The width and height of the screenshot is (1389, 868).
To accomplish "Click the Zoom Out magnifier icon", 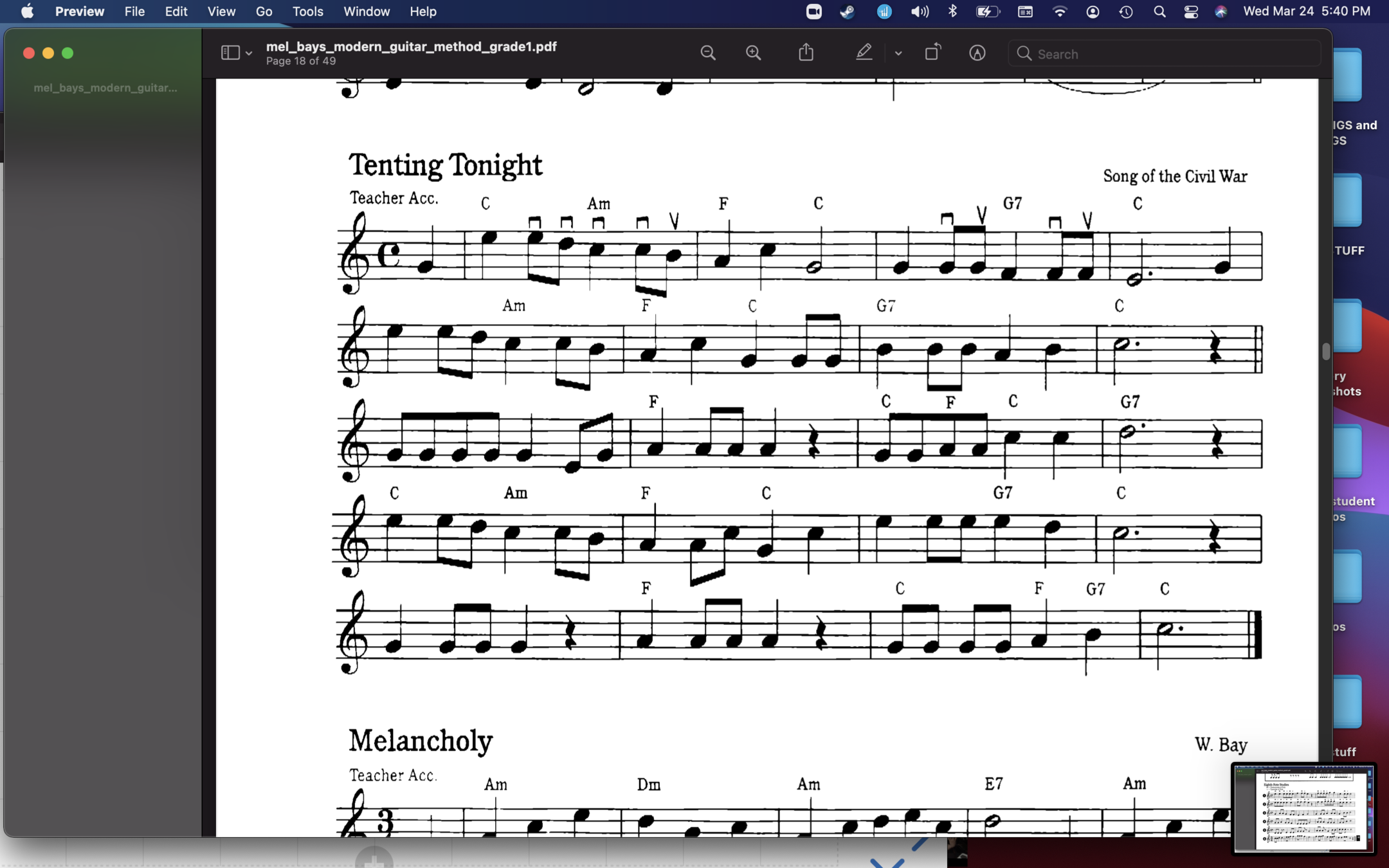I will [x=707, y=53].
